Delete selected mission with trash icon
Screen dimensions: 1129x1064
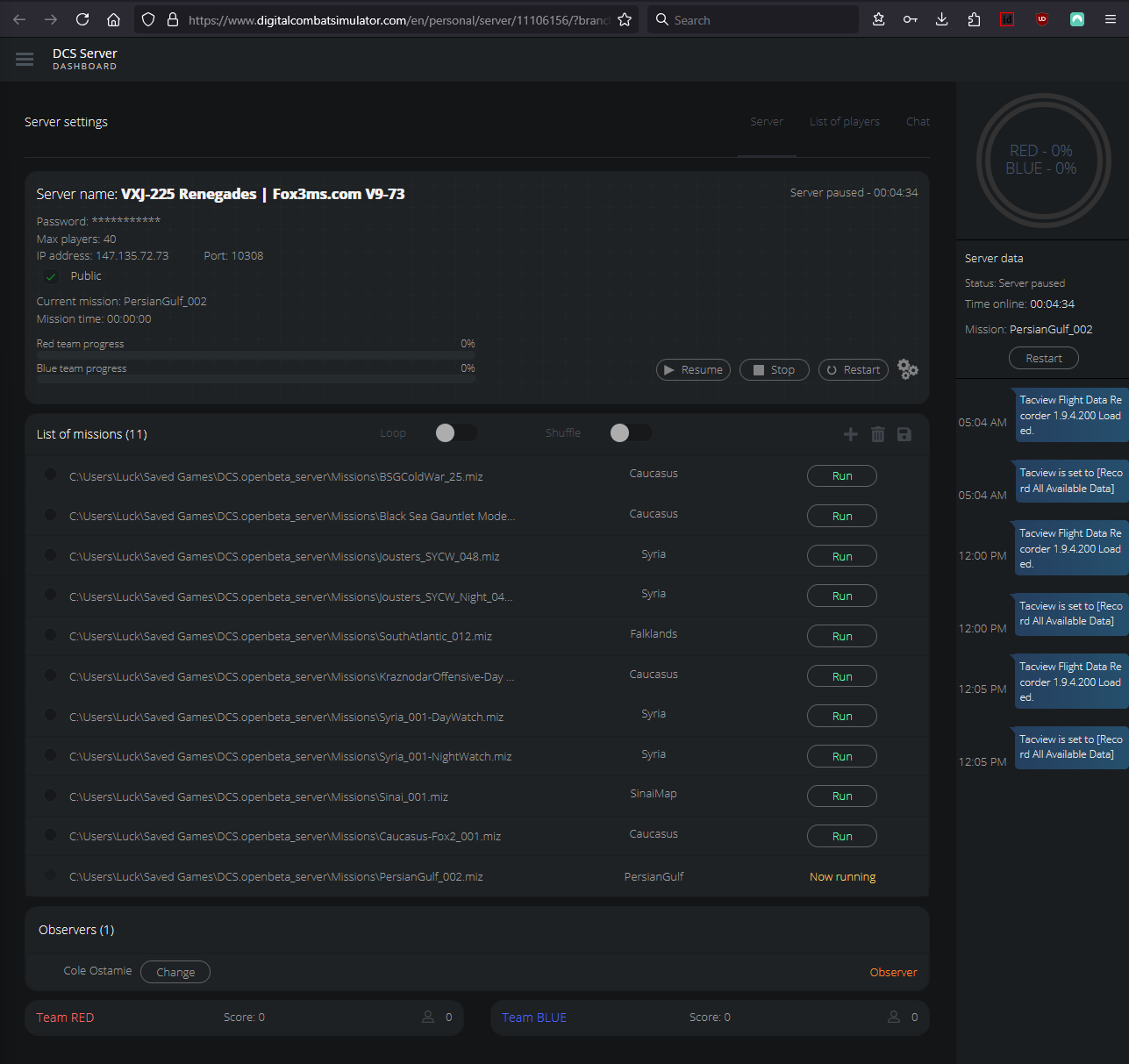pyautogui.click(x=878, y=434)
